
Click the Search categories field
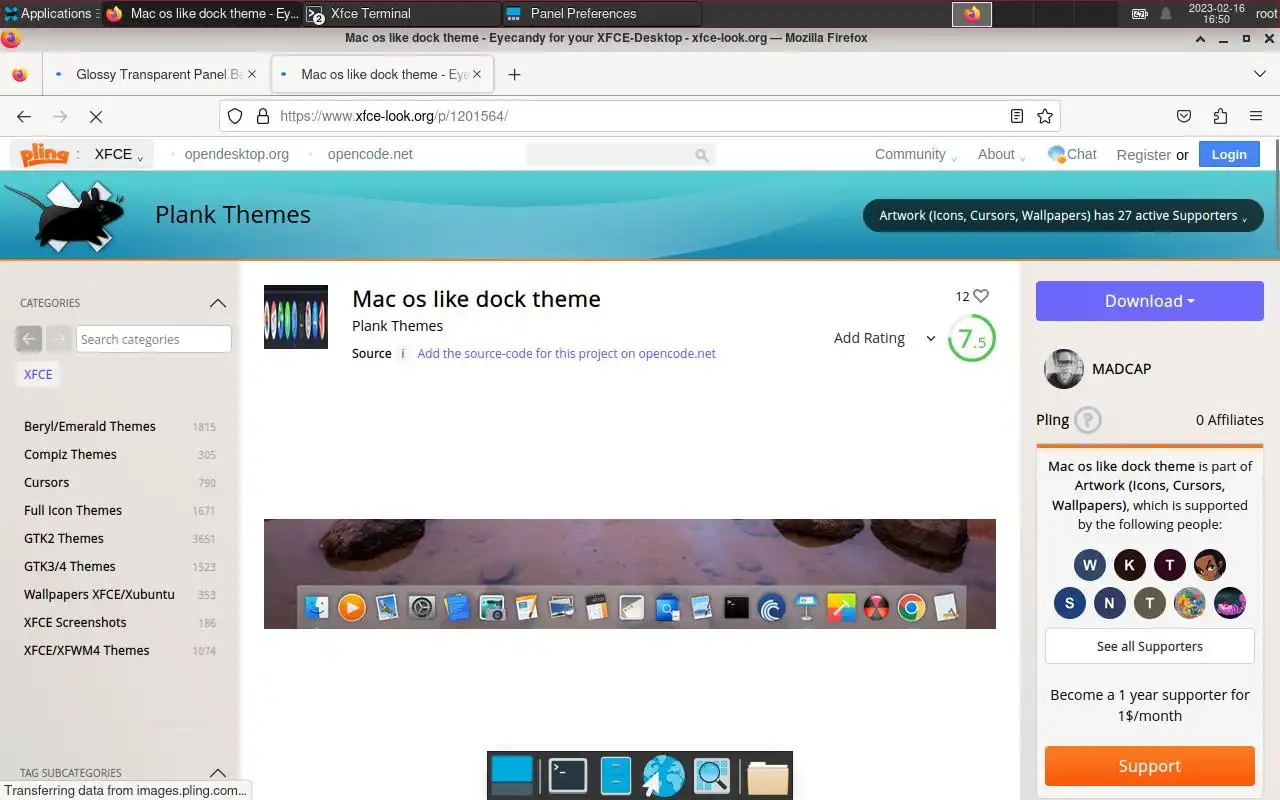(154, 339)
